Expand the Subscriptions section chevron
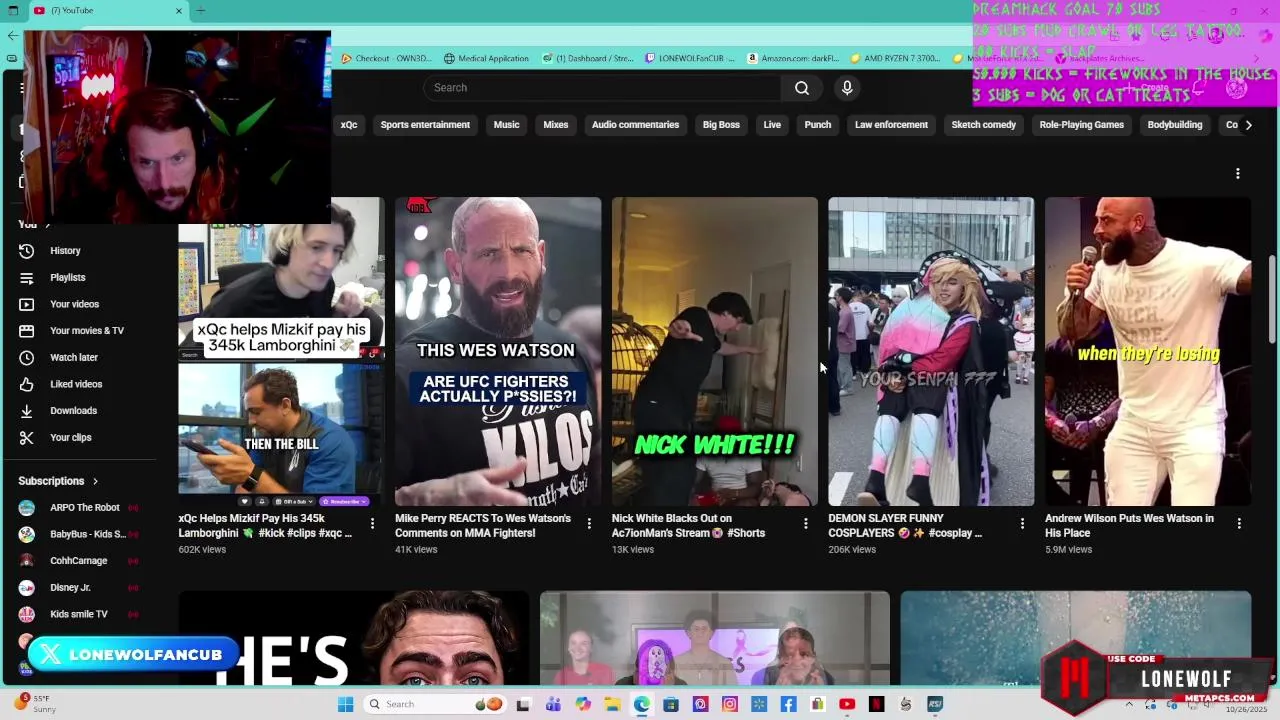Image resolution: width=1280 pixels, height=720 pixels. click(x=95, y=481)
